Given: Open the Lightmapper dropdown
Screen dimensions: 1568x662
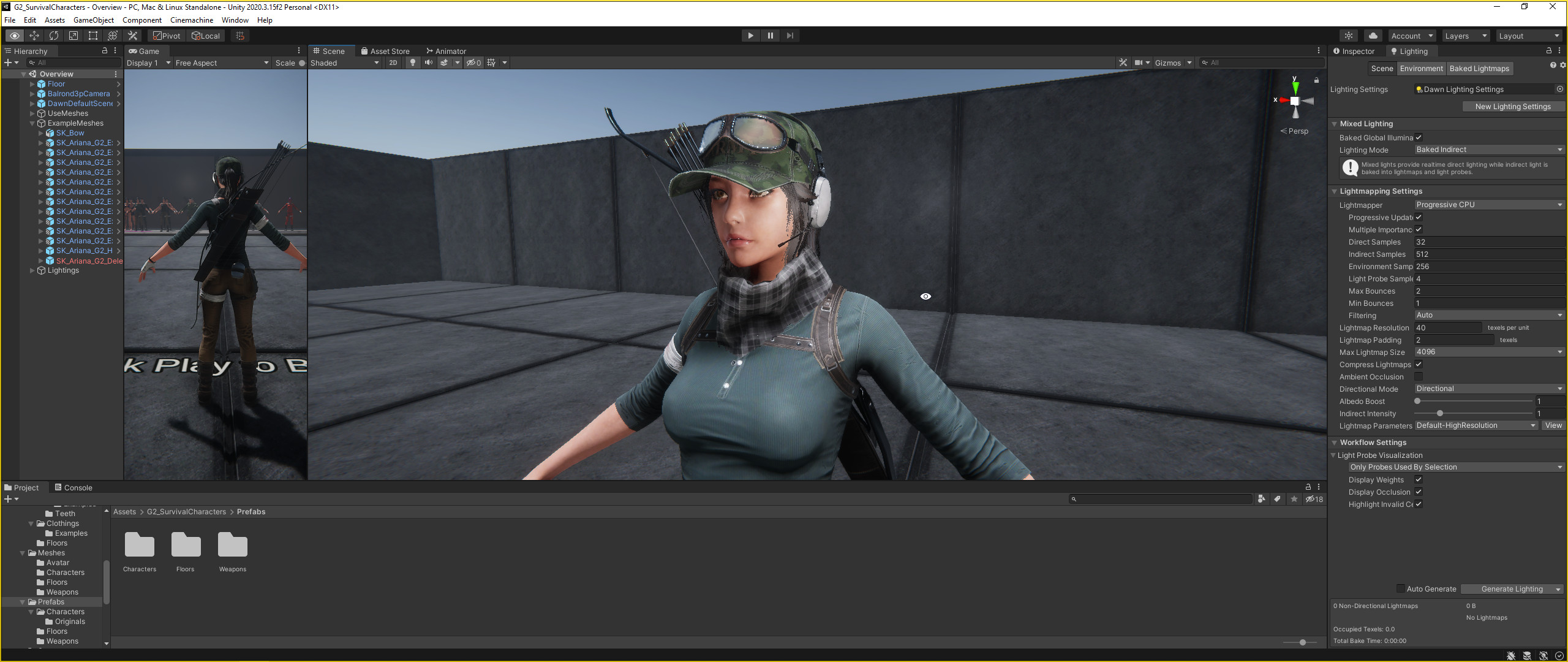Looking at the screenshot, I should [x=1489, y=205].
